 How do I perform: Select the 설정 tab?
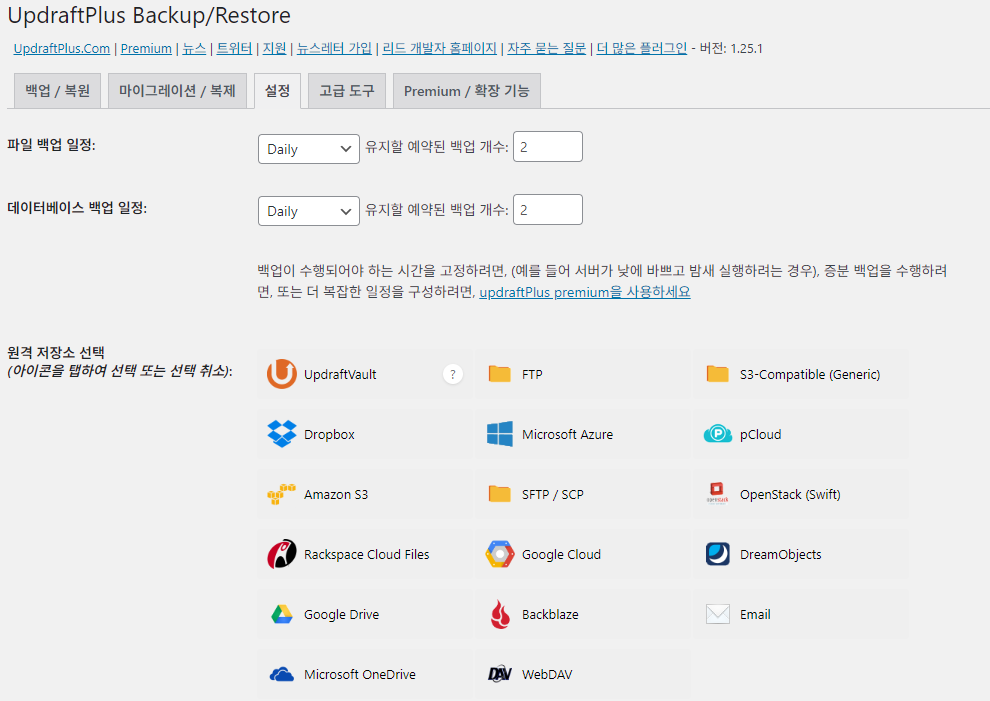pyautogui.click(x=277, y=91)
